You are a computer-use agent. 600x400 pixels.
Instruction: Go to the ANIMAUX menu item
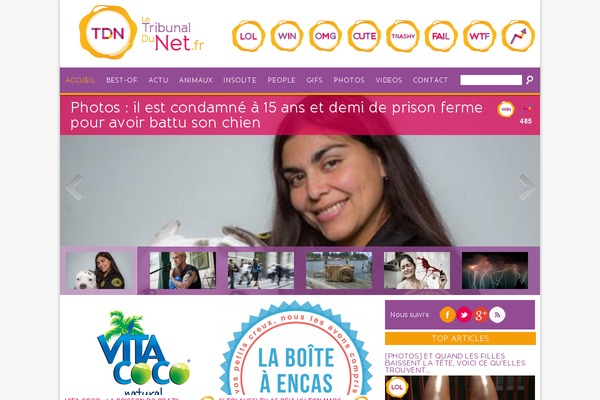coord(196,80)
